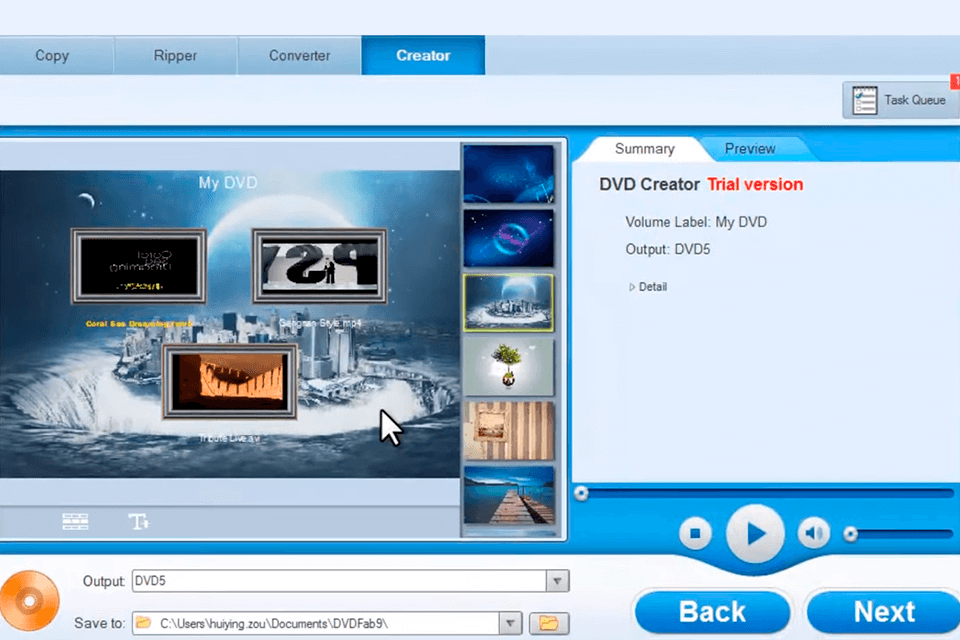Viewport: 960px width, 640px height.
Task: Click the Next button
Action: coord(884,611)
